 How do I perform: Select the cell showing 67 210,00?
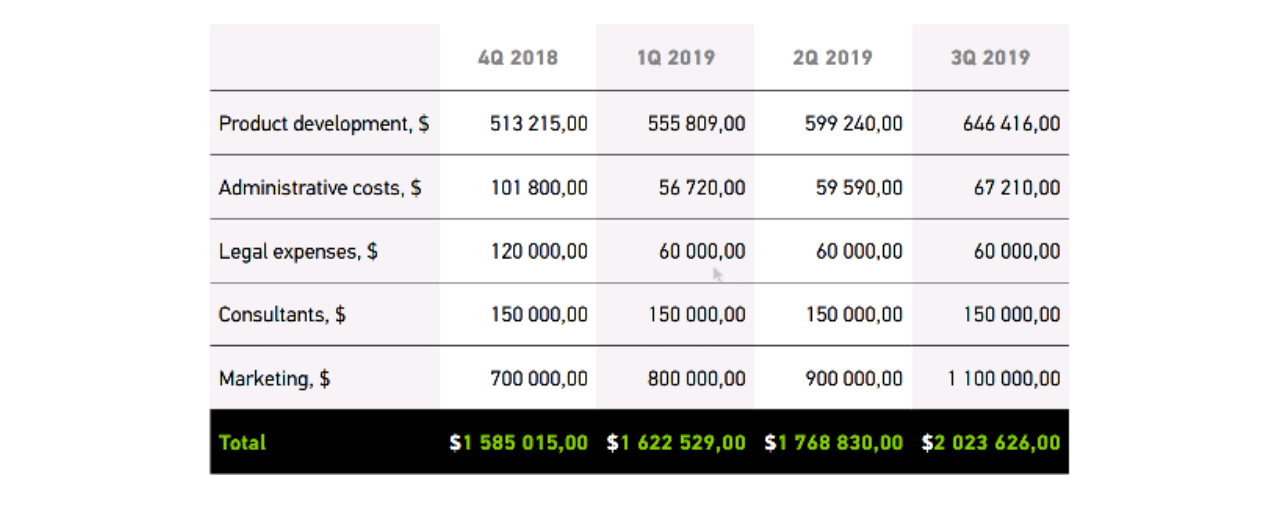click(1017, 187)
